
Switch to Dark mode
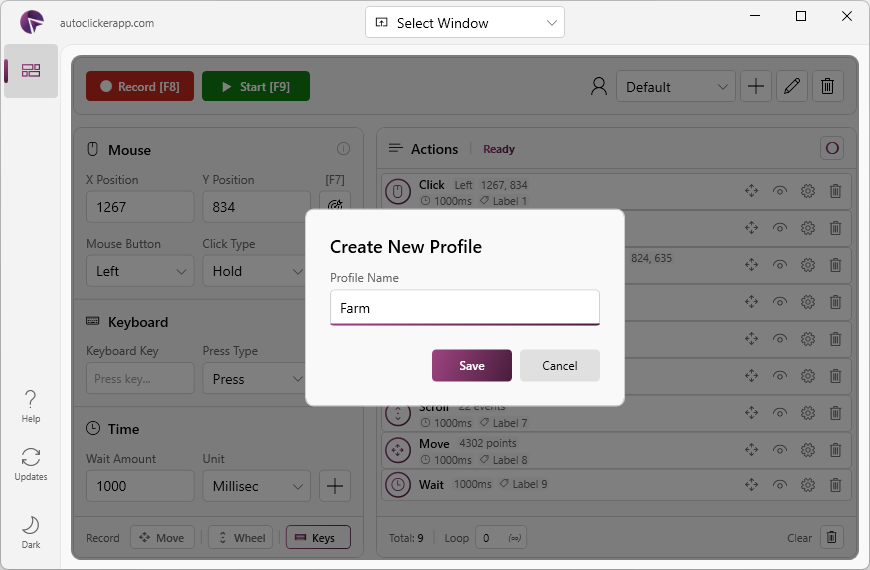pos(31,532)
